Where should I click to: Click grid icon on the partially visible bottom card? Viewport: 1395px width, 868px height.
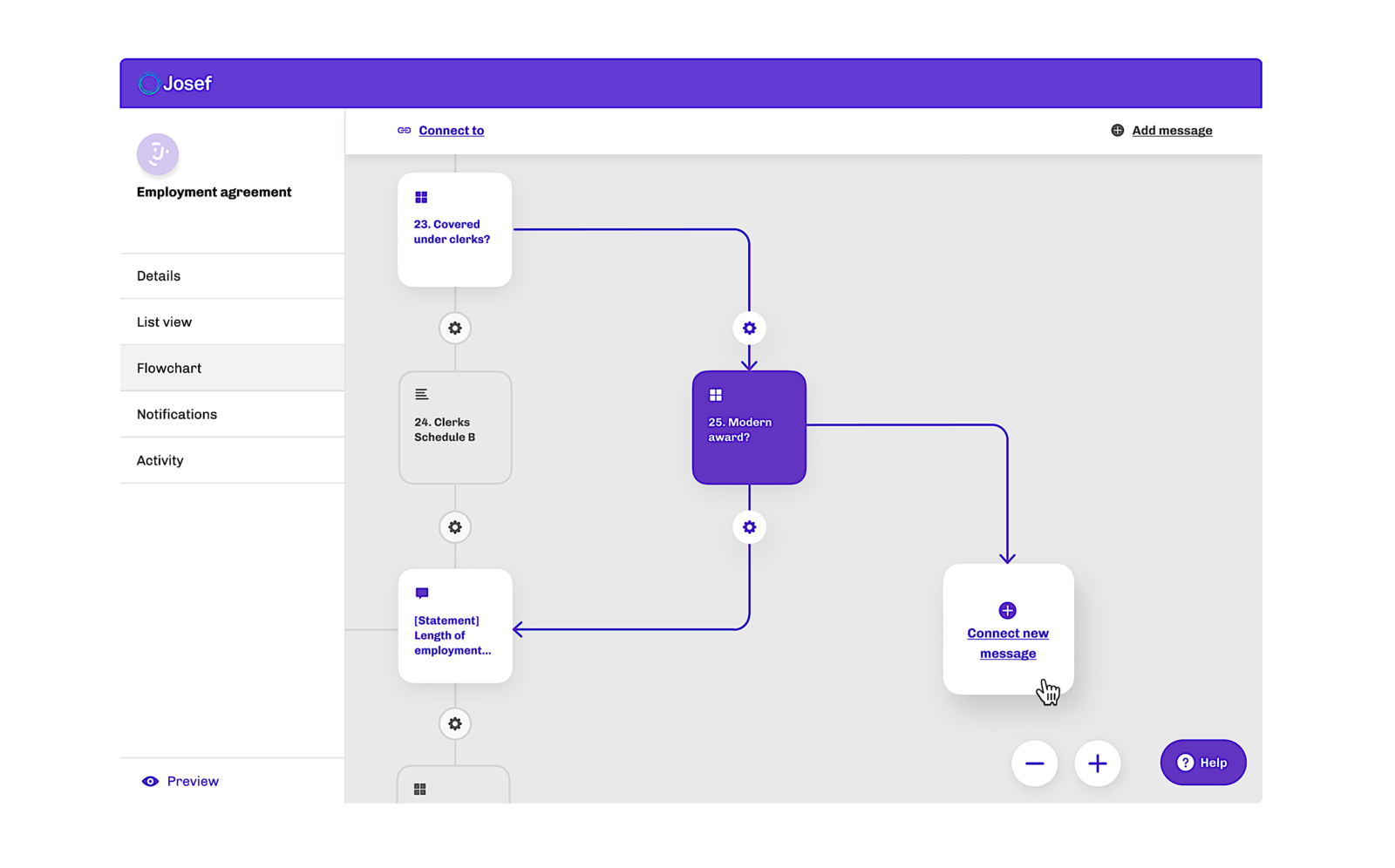(x=420, y=790)
